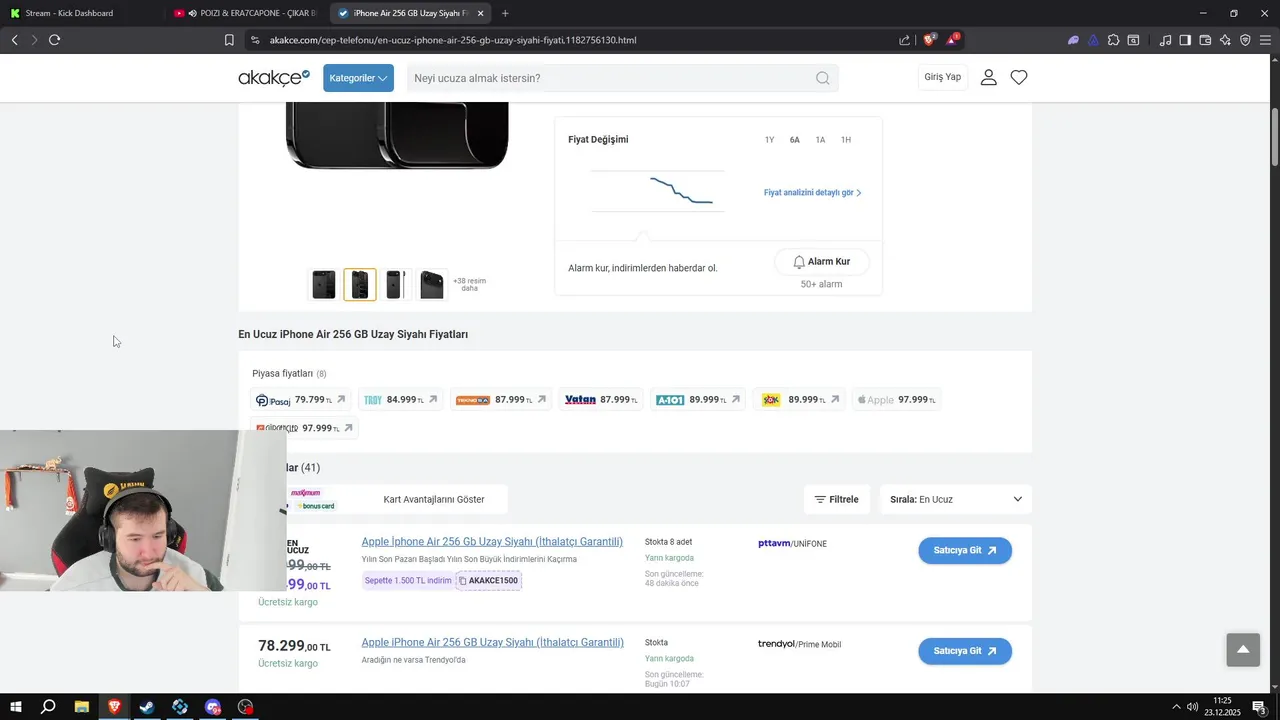Open File Explorer from taskbar

pyautogui.click(x=81, y=707)
